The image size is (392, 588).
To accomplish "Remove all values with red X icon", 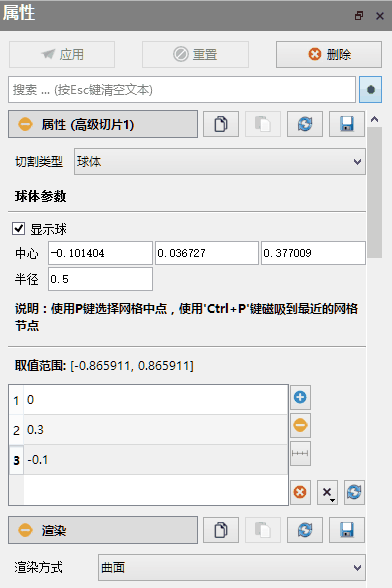I will (300, 492).
